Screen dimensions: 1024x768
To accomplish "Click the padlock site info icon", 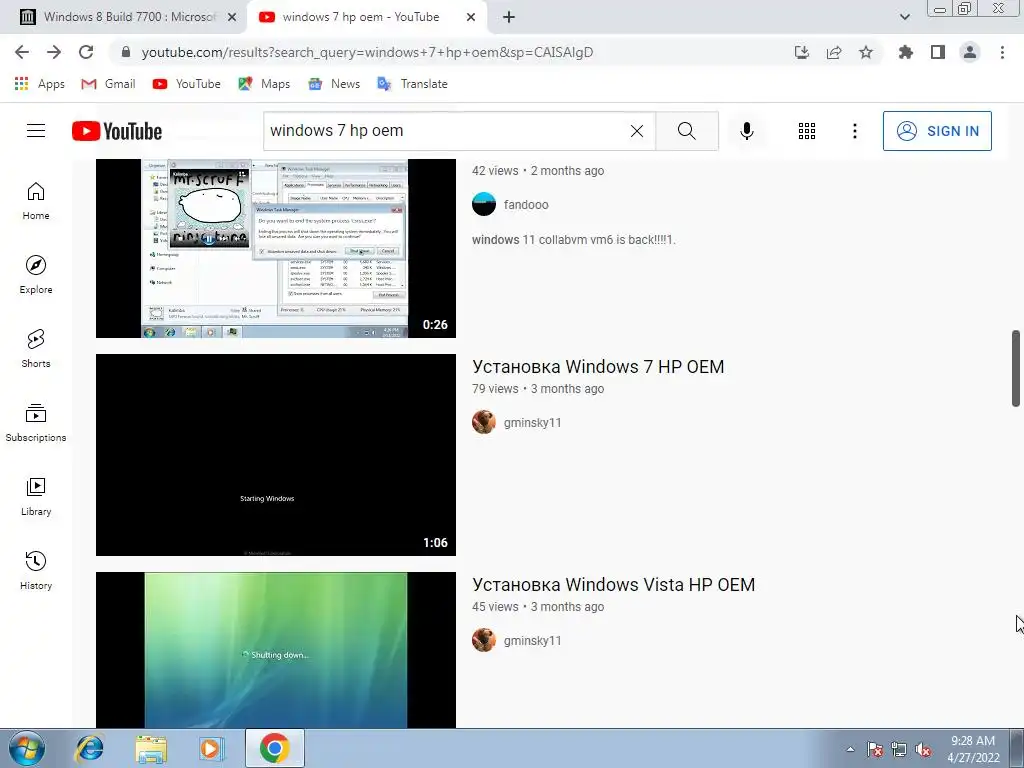I will pos(126,52).
